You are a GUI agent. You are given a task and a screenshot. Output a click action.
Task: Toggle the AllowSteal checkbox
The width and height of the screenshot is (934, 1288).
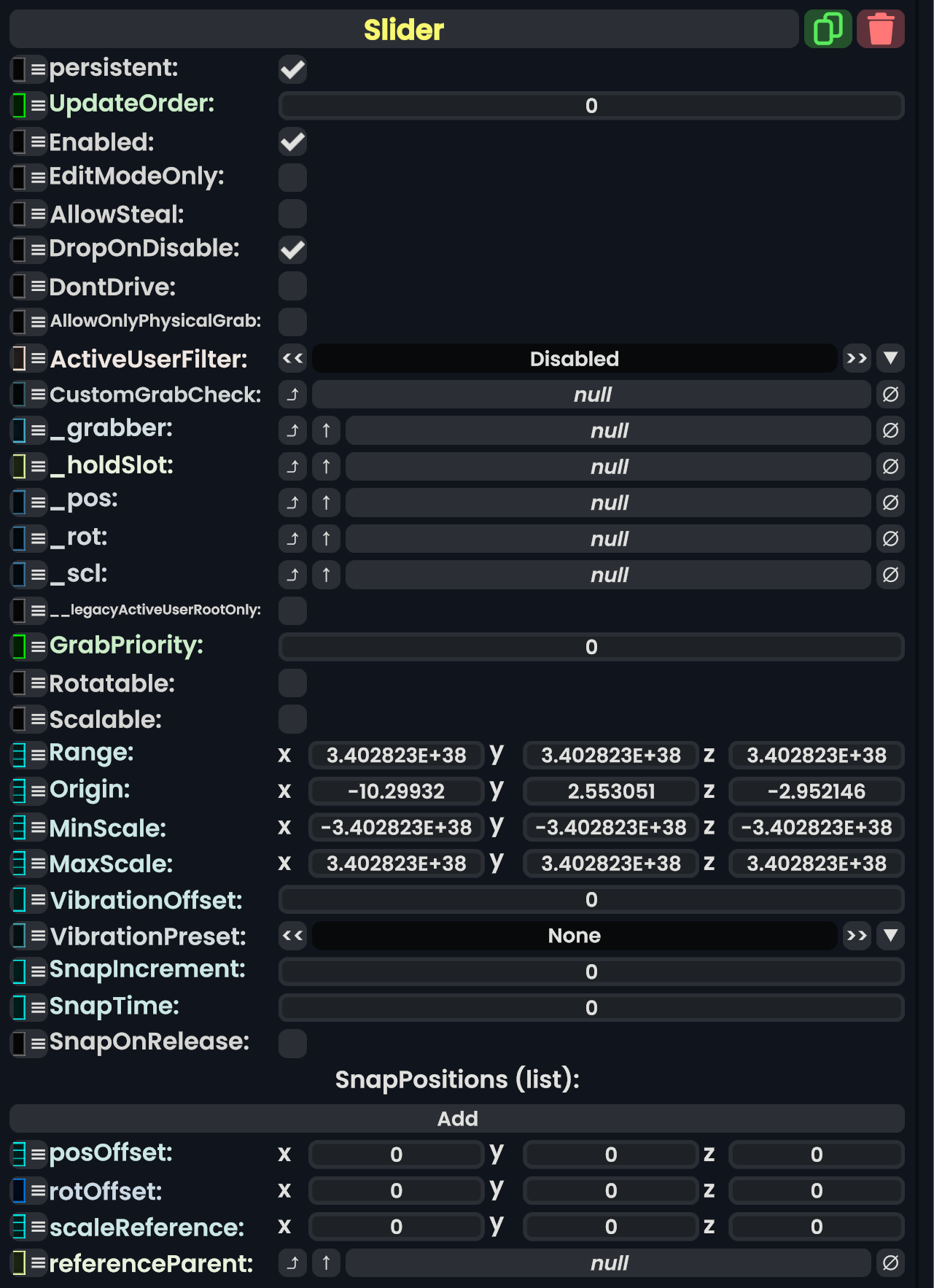(x=292, y=214)
